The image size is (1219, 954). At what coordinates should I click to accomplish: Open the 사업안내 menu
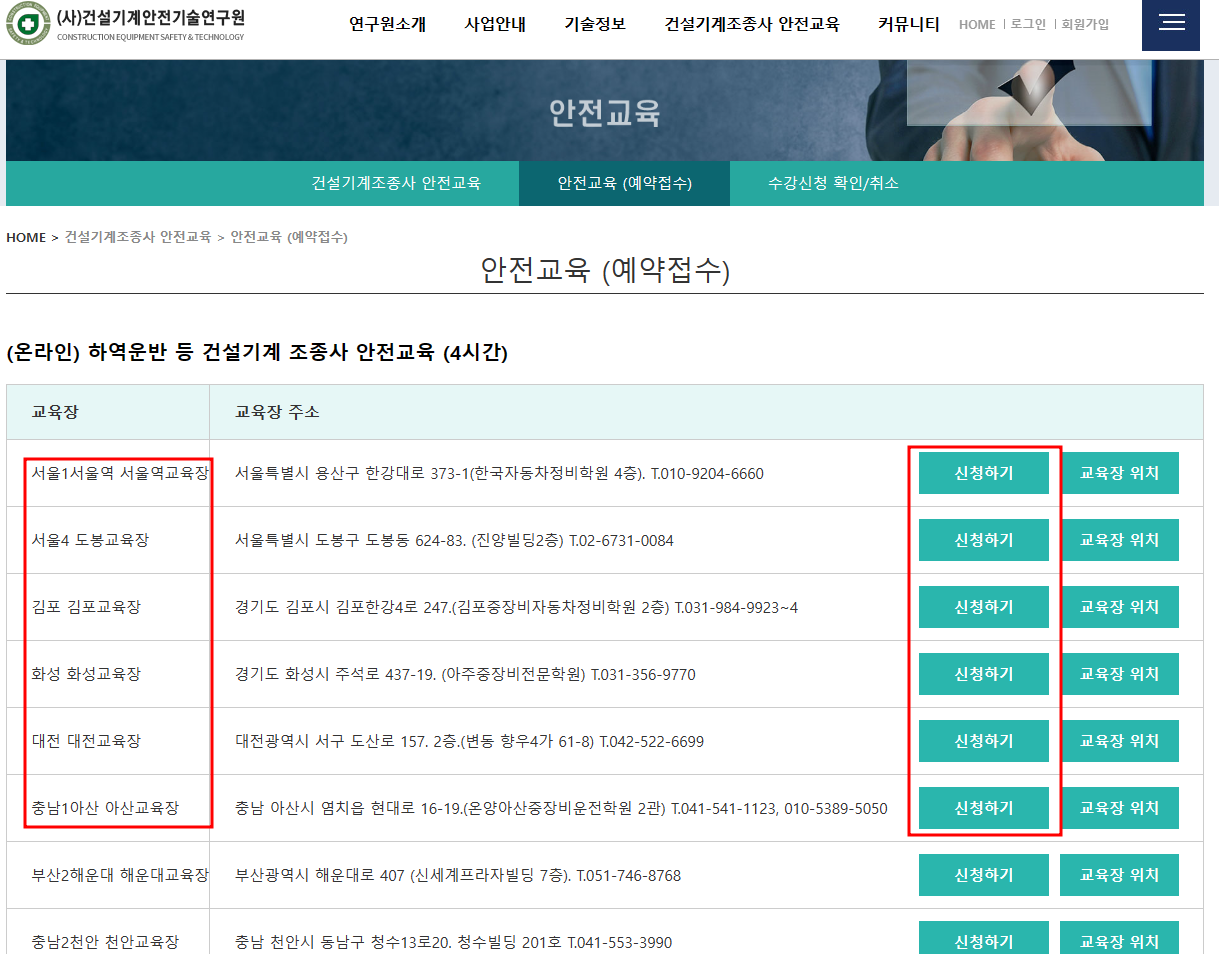click(x=494, y=25)
